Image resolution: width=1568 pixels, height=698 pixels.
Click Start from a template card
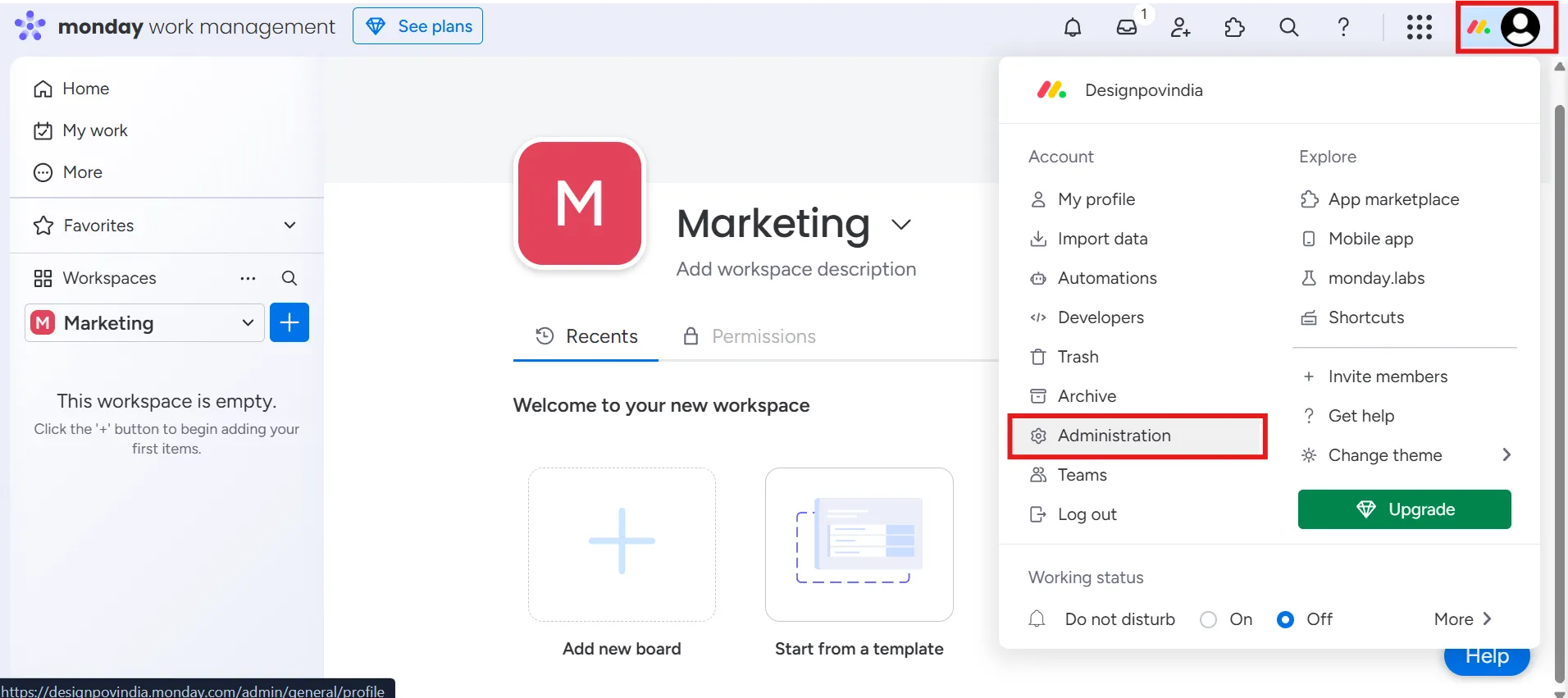point(859,545)
